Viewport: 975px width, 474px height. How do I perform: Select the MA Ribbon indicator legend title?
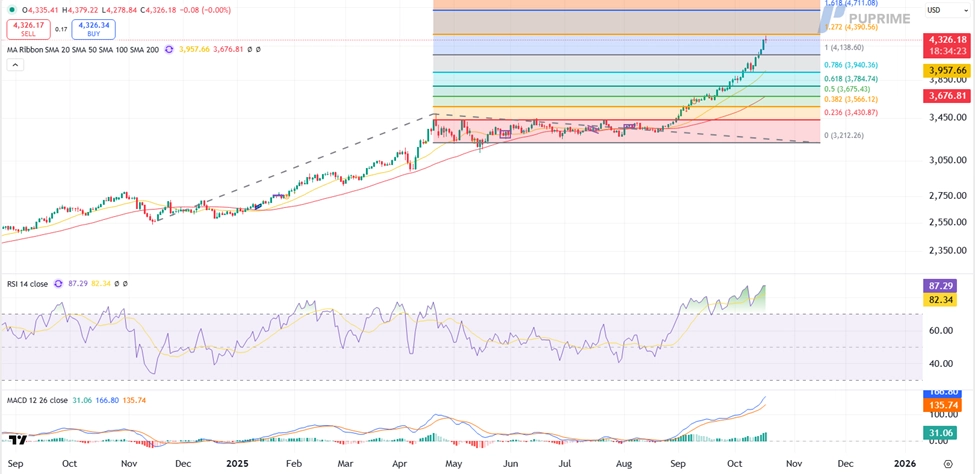click(82, 49)
